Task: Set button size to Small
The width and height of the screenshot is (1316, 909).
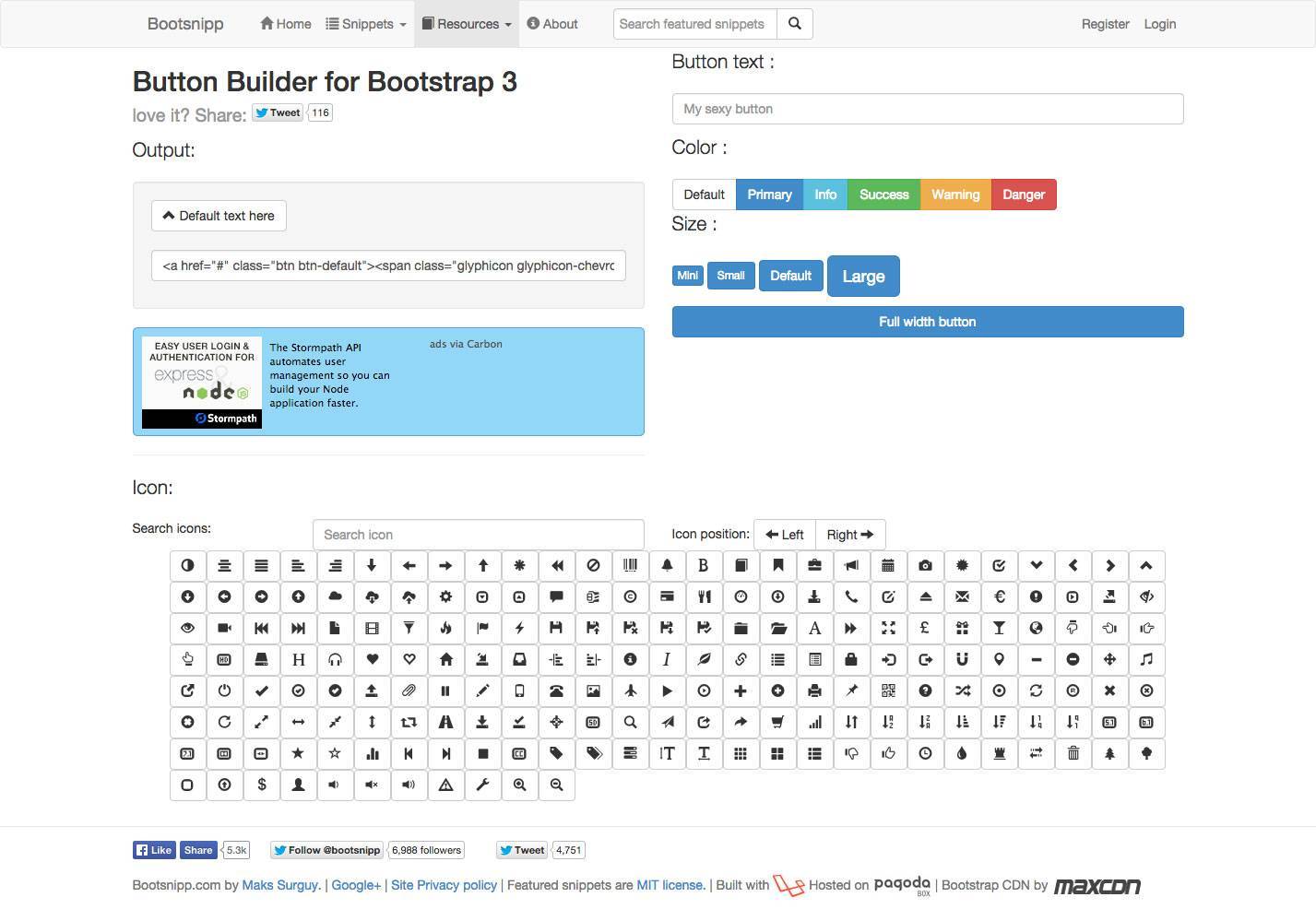Action: point(730,276)
